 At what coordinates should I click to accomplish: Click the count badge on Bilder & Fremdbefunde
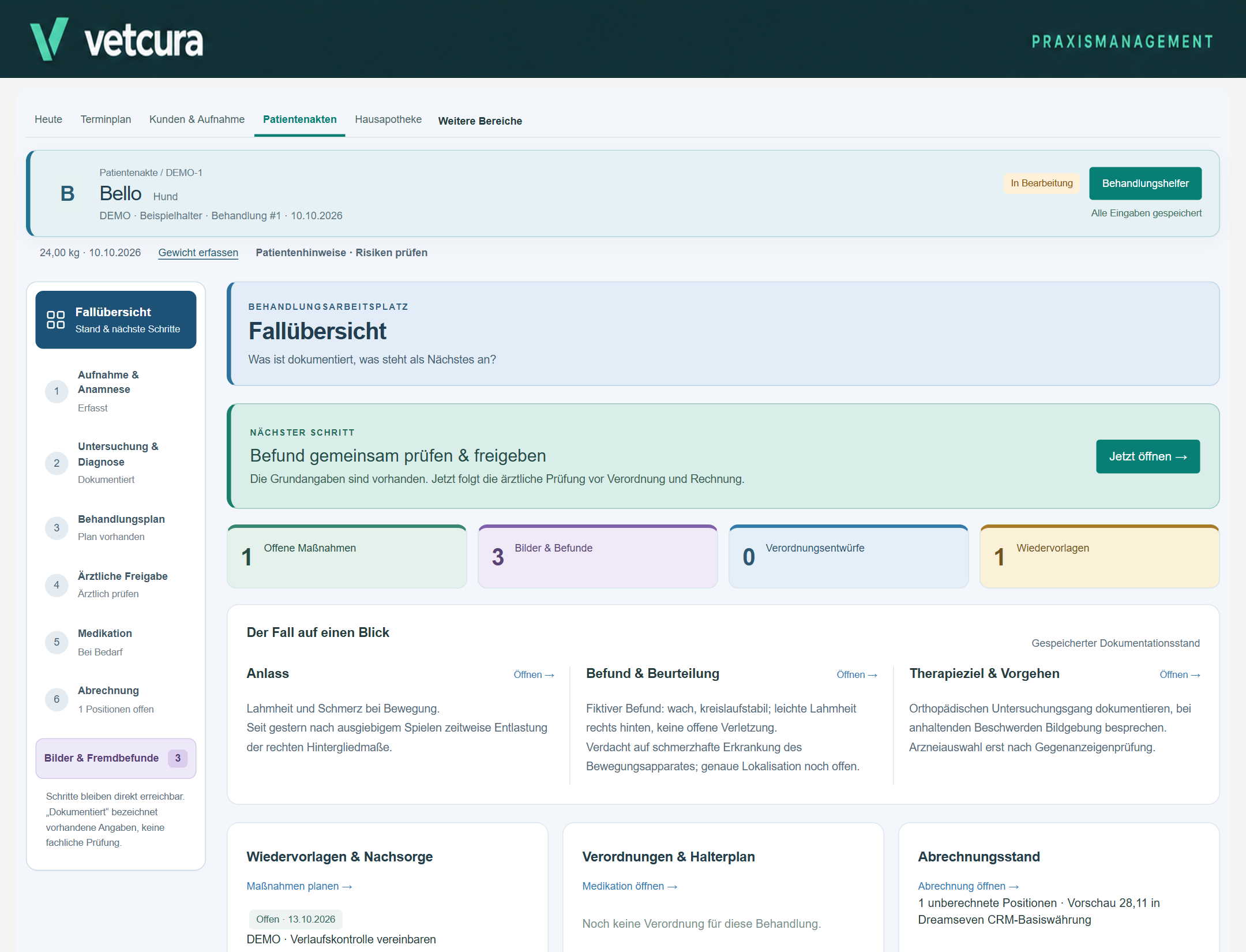tap(178, 758)
